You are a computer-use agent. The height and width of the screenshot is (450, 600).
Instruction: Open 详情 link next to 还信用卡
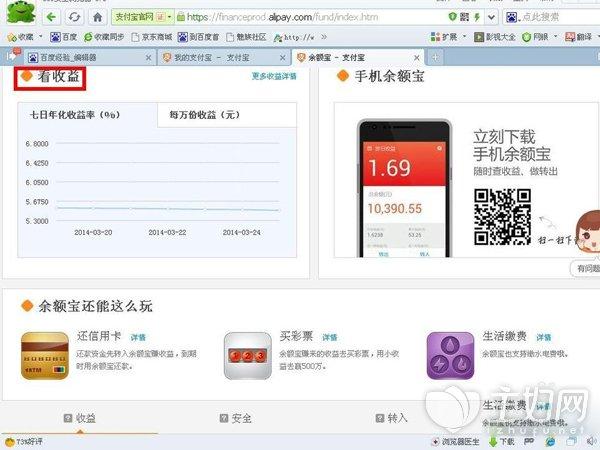[138, 337]
